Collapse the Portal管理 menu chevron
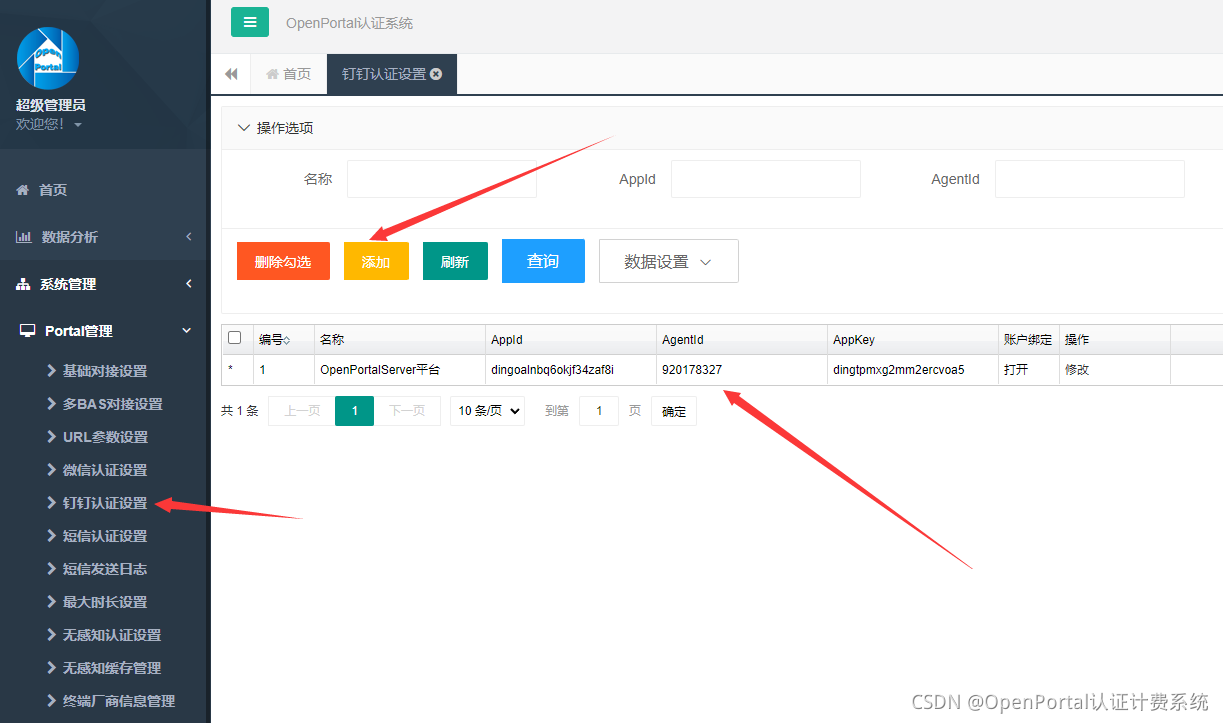The height and width of the screenshot is (723, 1223). tap(186, 331)
